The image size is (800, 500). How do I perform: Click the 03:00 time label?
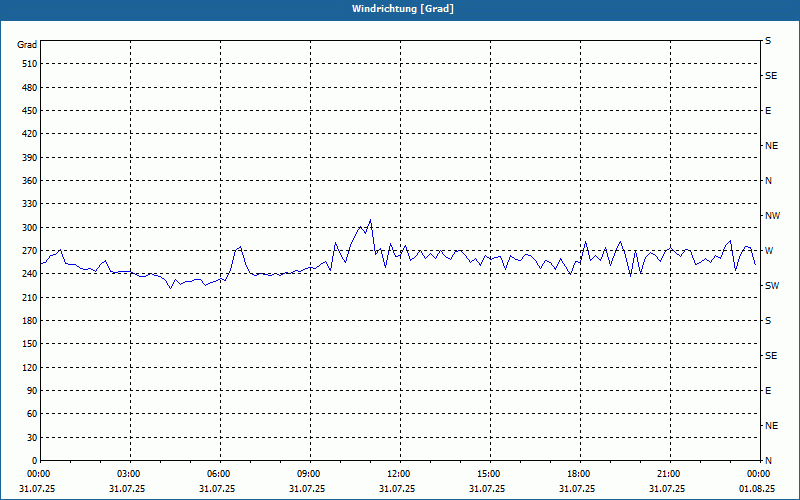(x=129, y=474)
